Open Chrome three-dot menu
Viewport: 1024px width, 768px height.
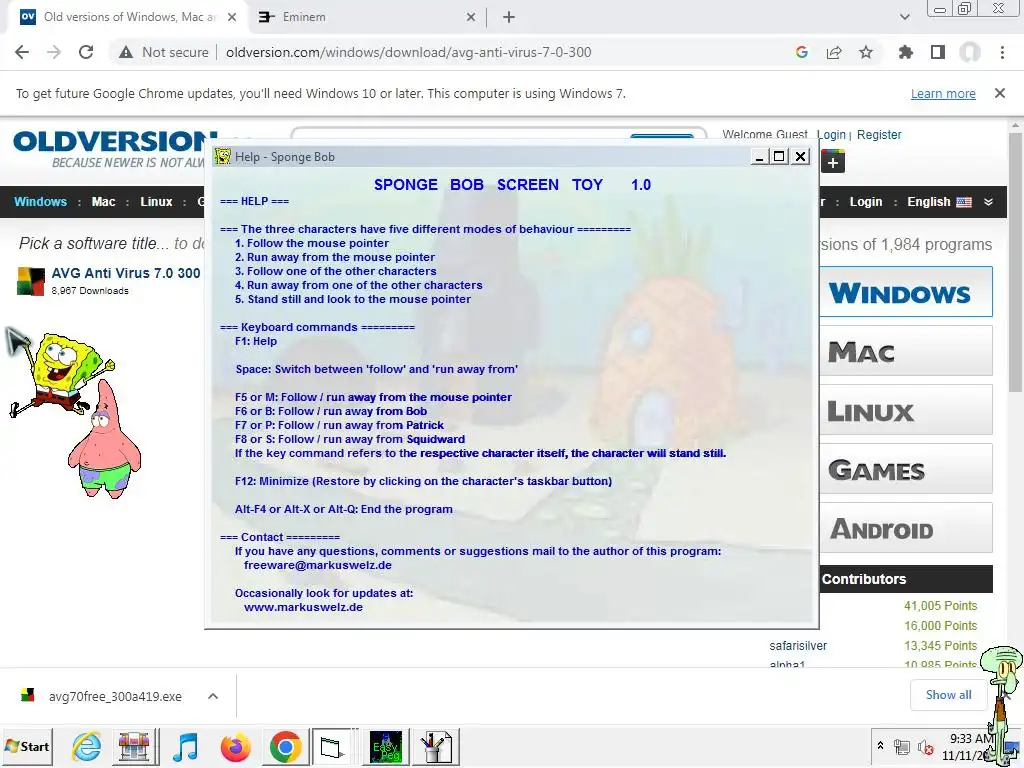tap(1002, 52)
